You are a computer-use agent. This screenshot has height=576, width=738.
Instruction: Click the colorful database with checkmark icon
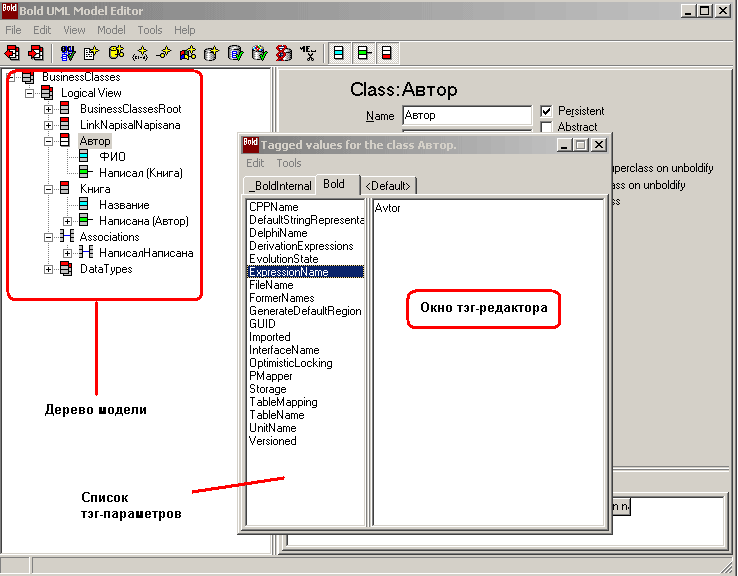pyautogui.click(x=259, y=53)
